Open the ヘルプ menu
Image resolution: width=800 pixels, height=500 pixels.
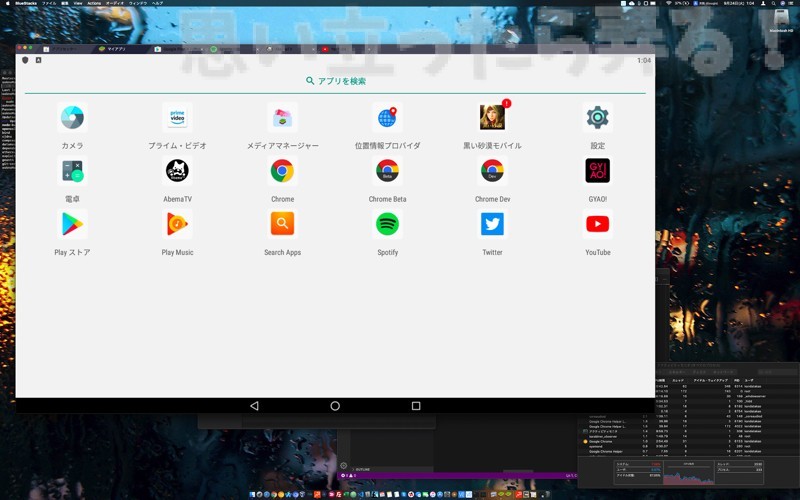pos(158,3)
